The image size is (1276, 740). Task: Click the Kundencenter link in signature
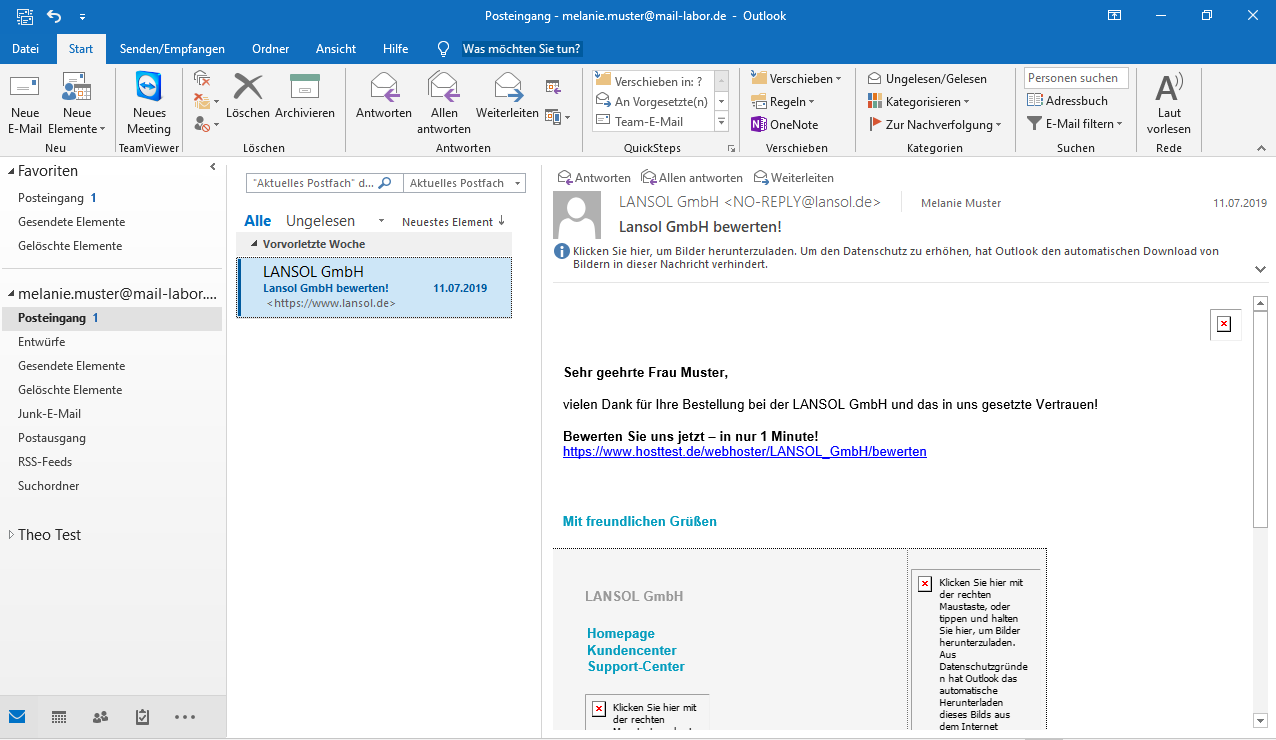pyautogui.click(x=632, y=650)
